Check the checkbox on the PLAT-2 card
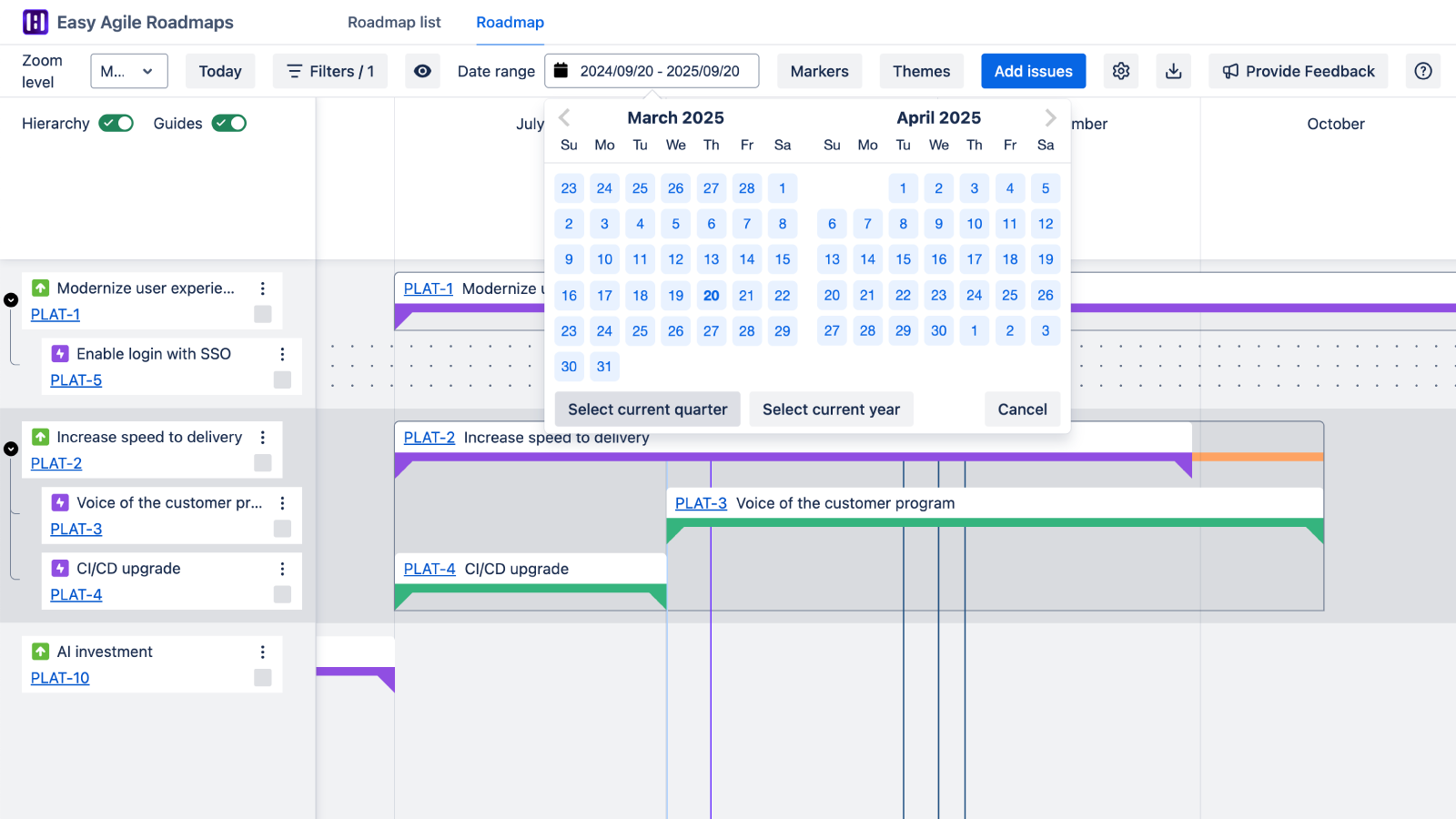 263,463
